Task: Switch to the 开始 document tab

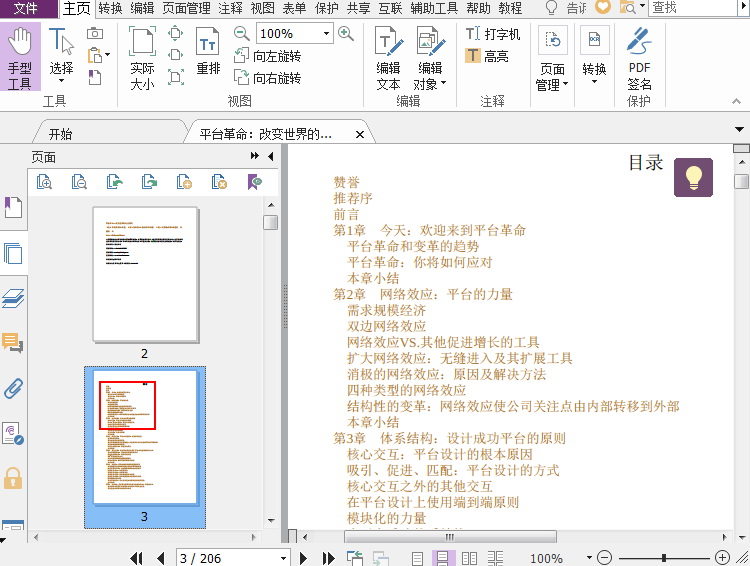Action: [60, 134]
